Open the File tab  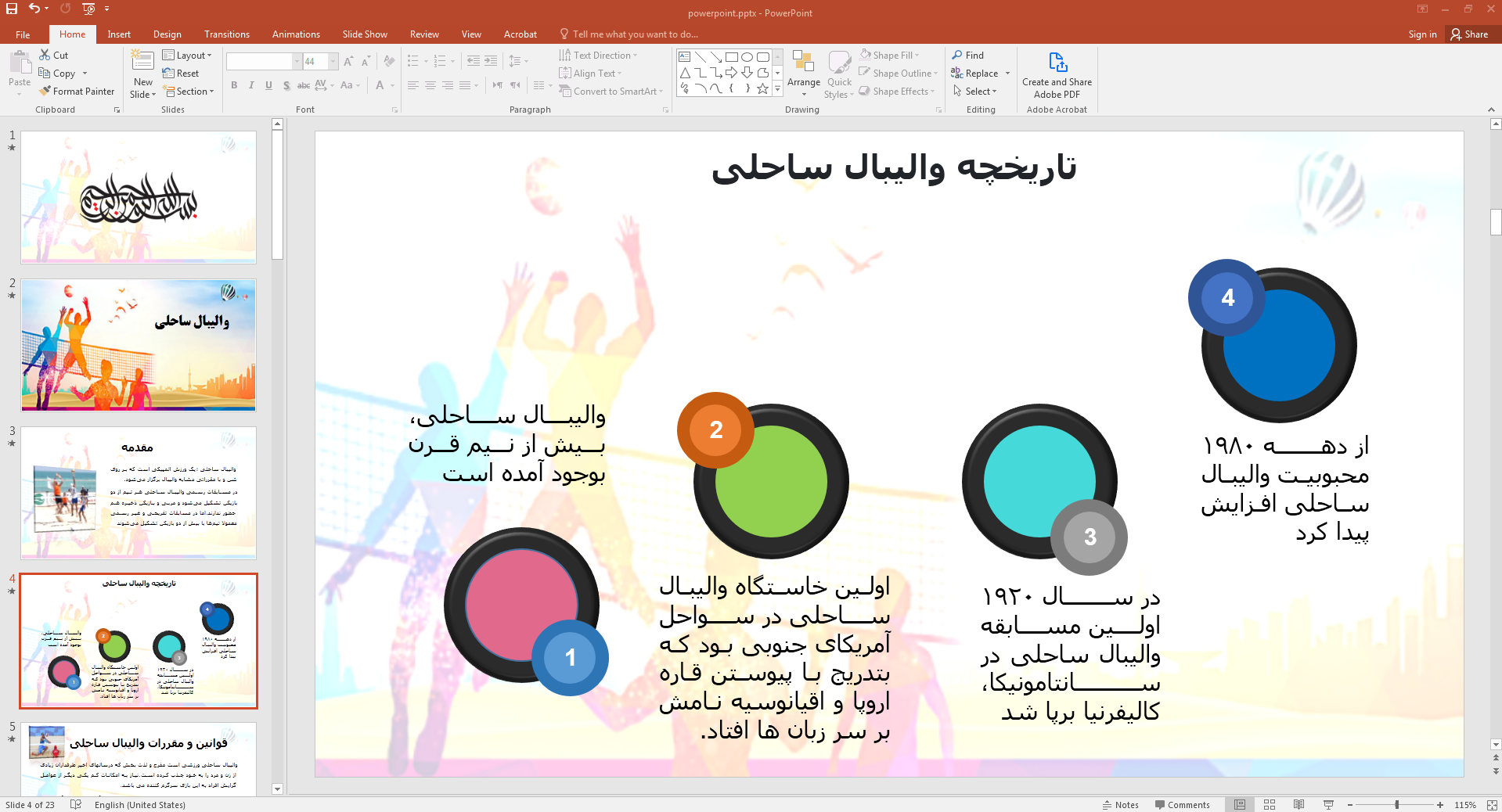click(23, 34)
